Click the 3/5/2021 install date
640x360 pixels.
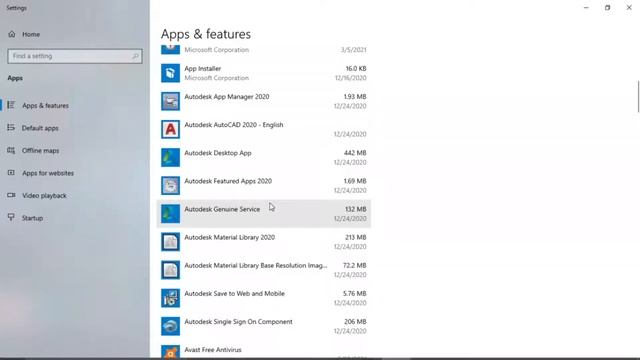[x=353, y=50]
